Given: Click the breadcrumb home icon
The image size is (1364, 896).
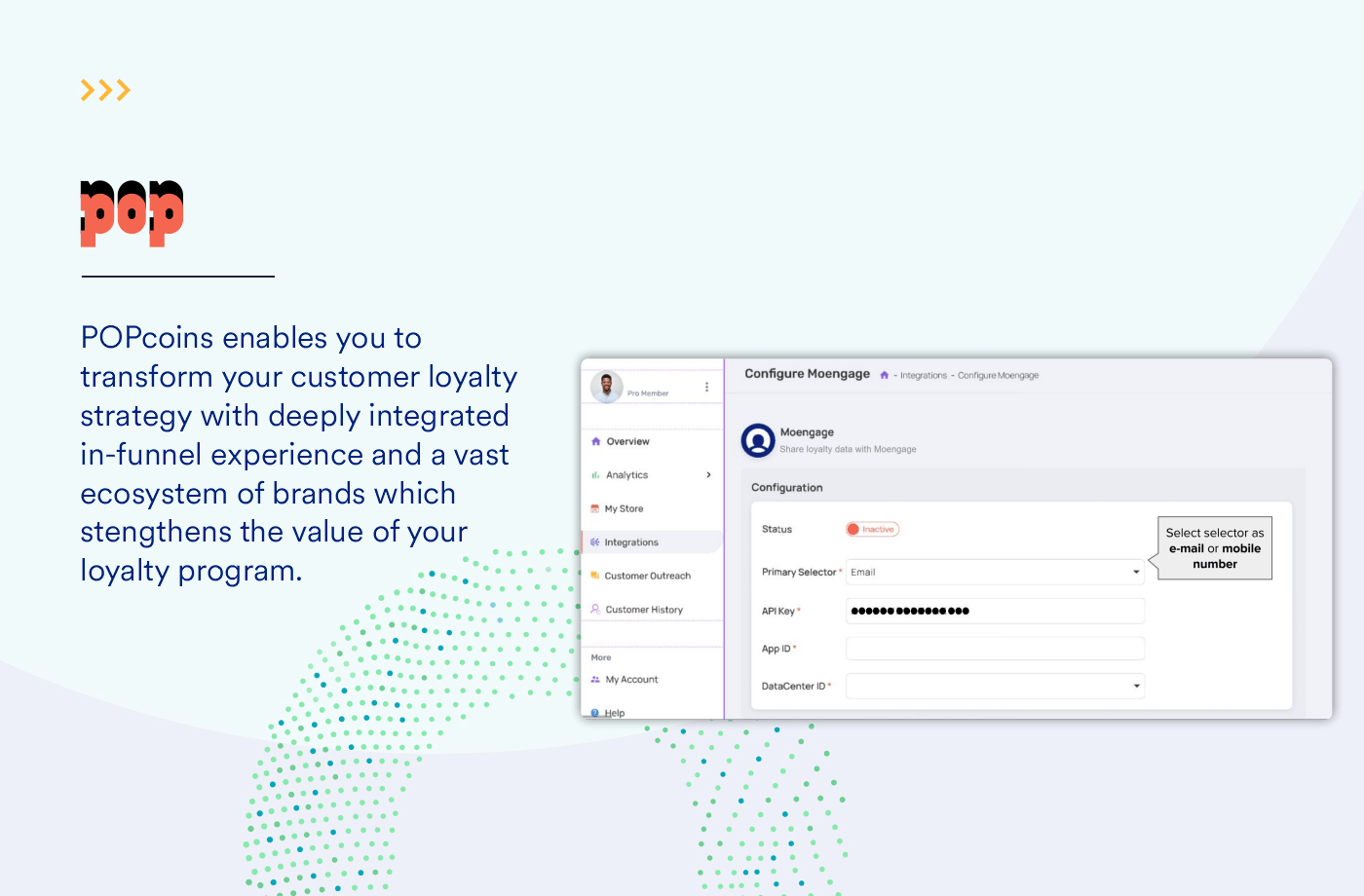Looking at the screenshot, I should pos(884,375).
